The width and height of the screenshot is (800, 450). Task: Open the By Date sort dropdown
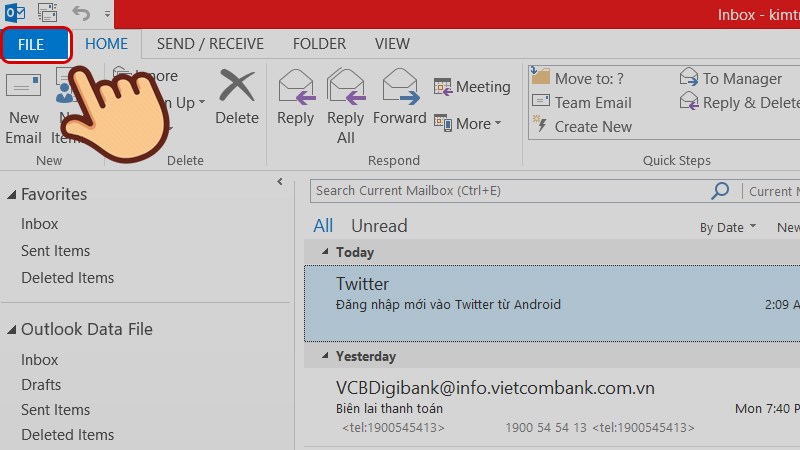click(x=728, y=228)
